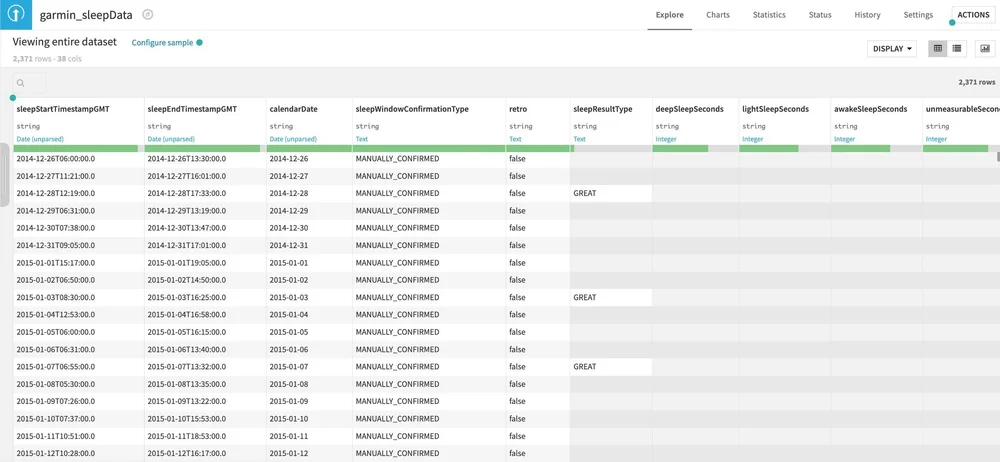Select the sleepWindowConfirmationType column header
This screenshot has width=1000, height=462.
[412, 109]
